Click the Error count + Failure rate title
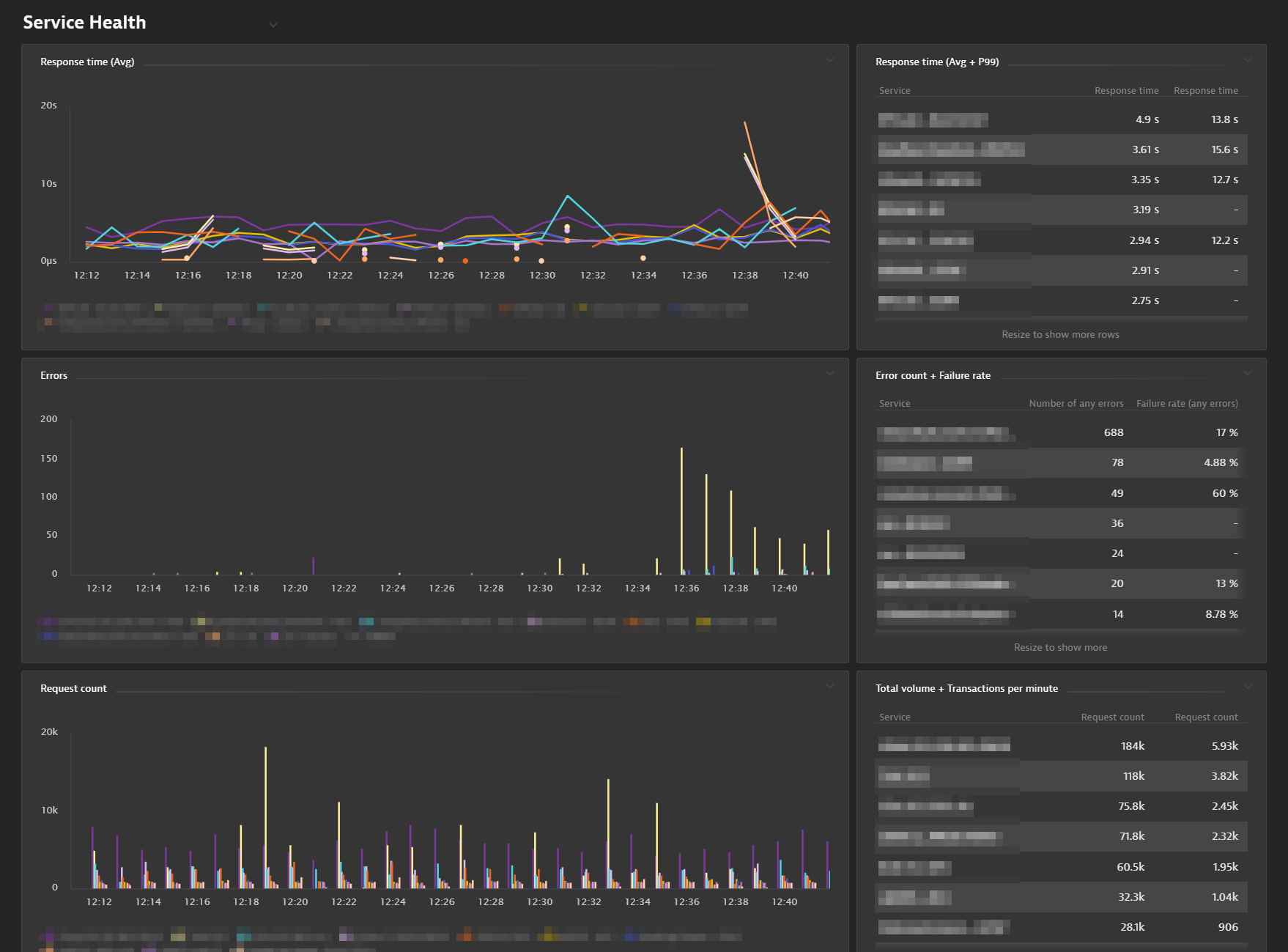This screenshot has height=952, width=1288. point(933,375)
